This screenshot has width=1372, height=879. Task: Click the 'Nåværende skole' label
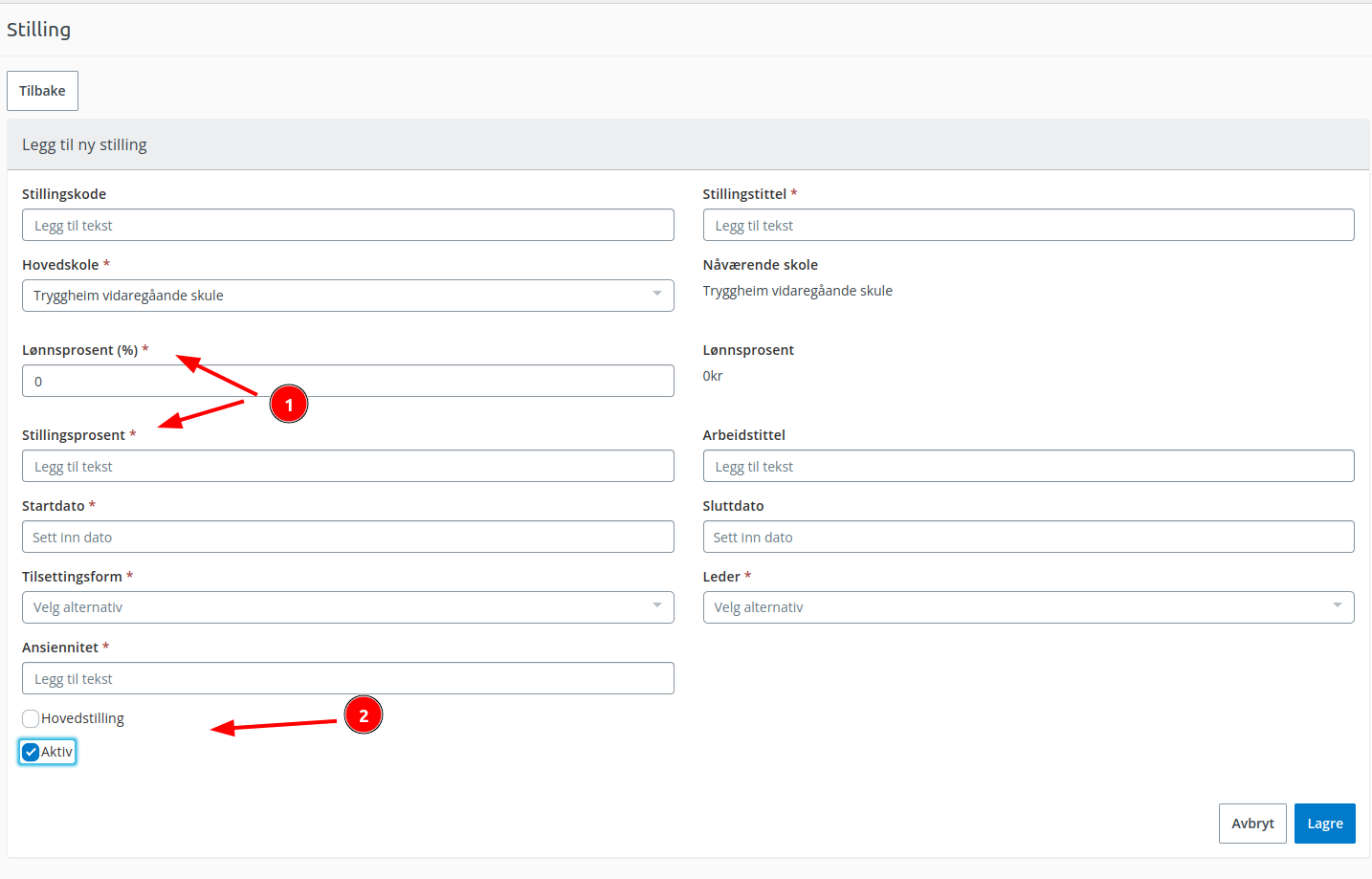761,265
